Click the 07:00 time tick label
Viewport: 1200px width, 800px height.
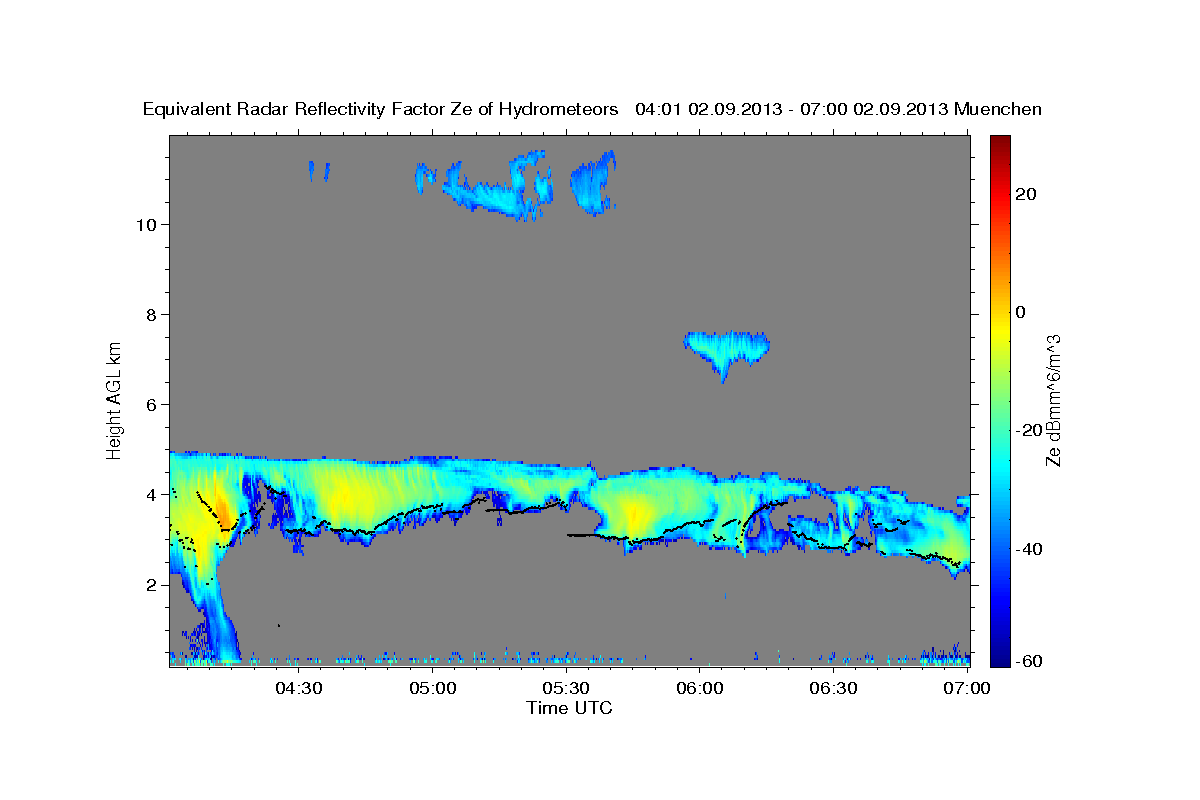coord(966,688)
